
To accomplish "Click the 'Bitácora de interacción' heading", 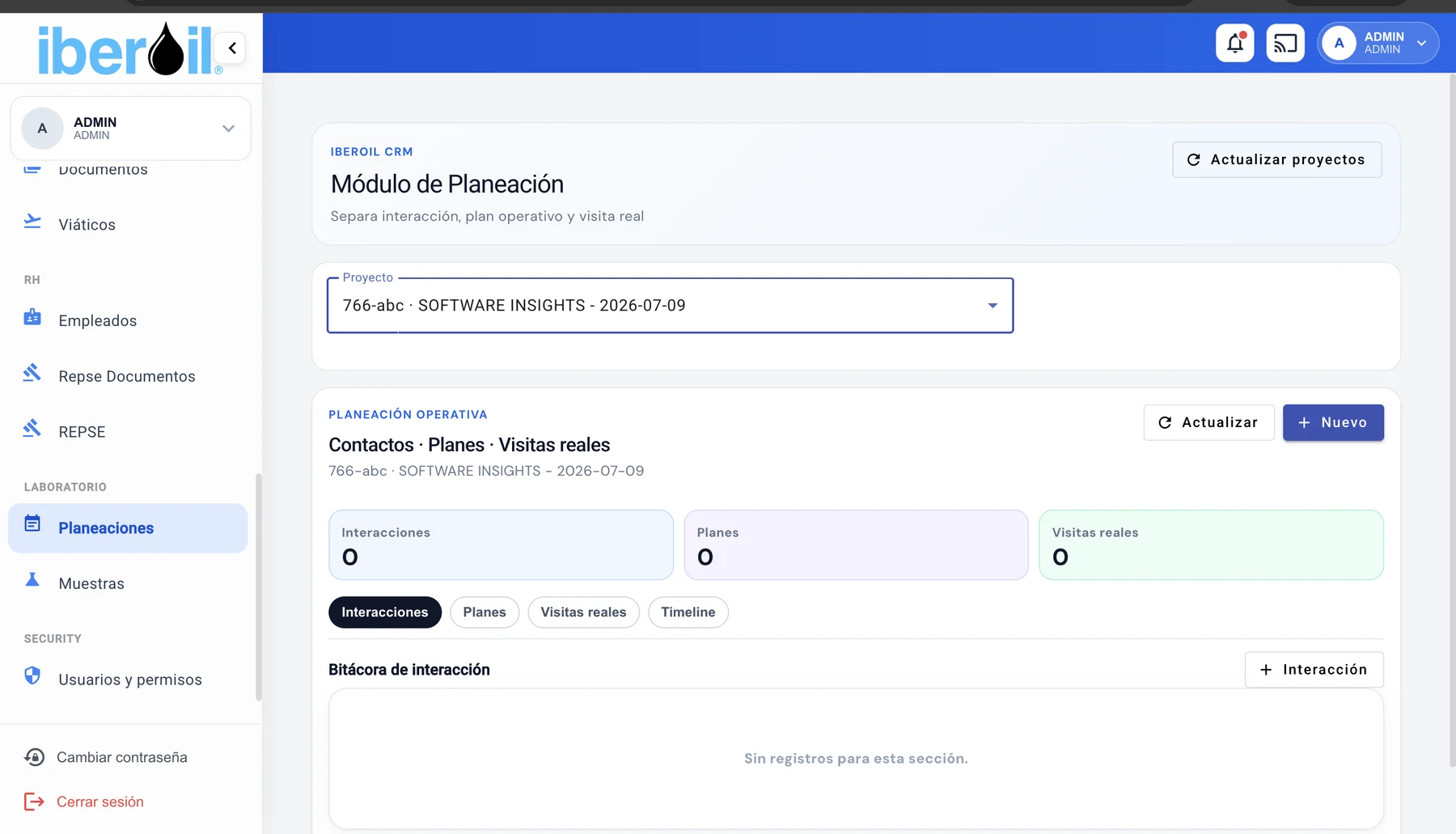I will tap(409, 670).
